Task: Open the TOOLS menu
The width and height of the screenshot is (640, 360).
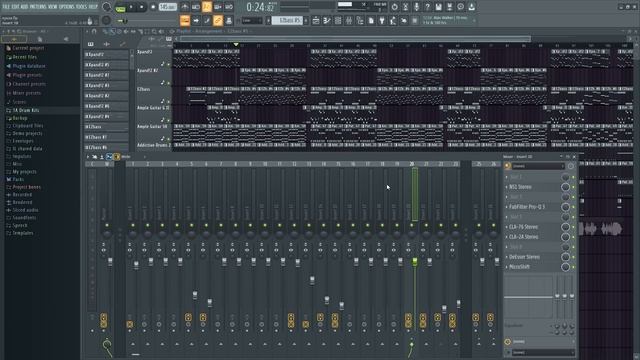Action: coord(81,7)
